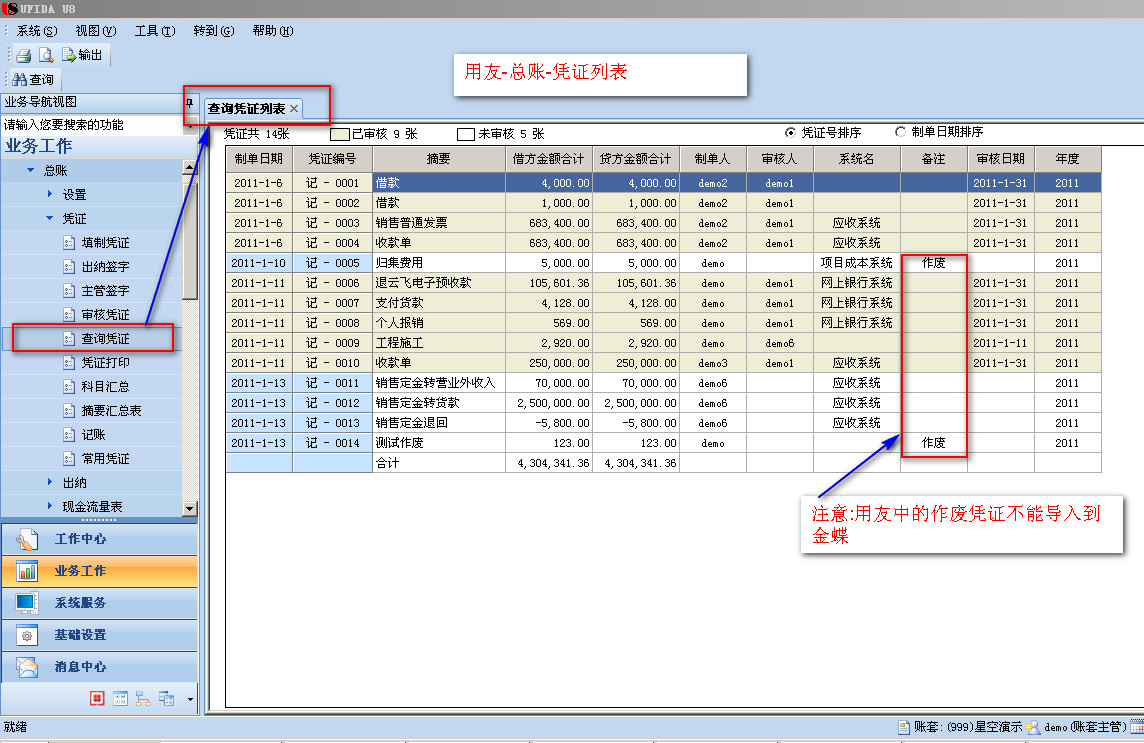The width and height of the screenshot is (1144, 743).
Task: Pin the 业务导航视图 navigation panel
Action: (190, 103)
